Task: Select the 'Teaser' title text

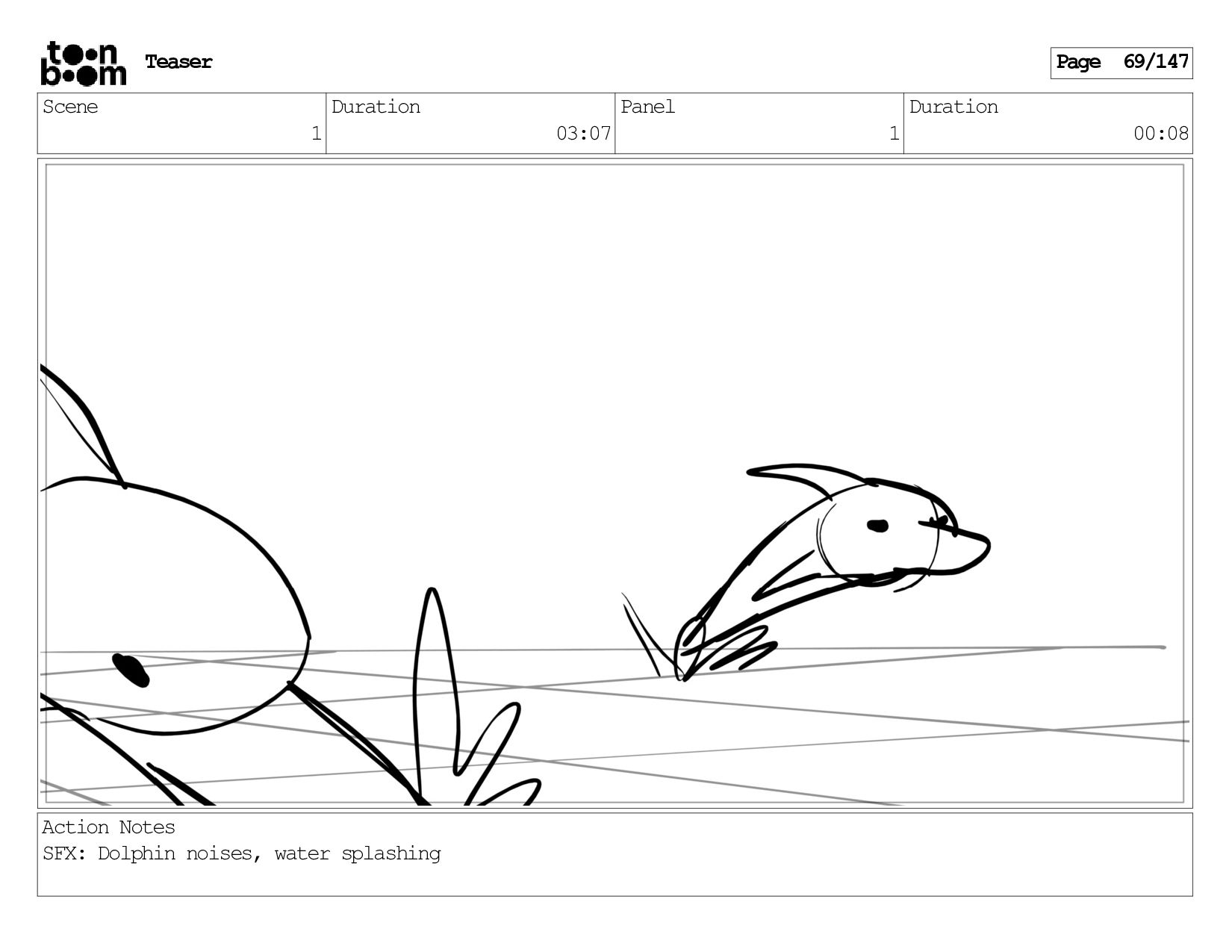Action: click(x=178, y=62)
